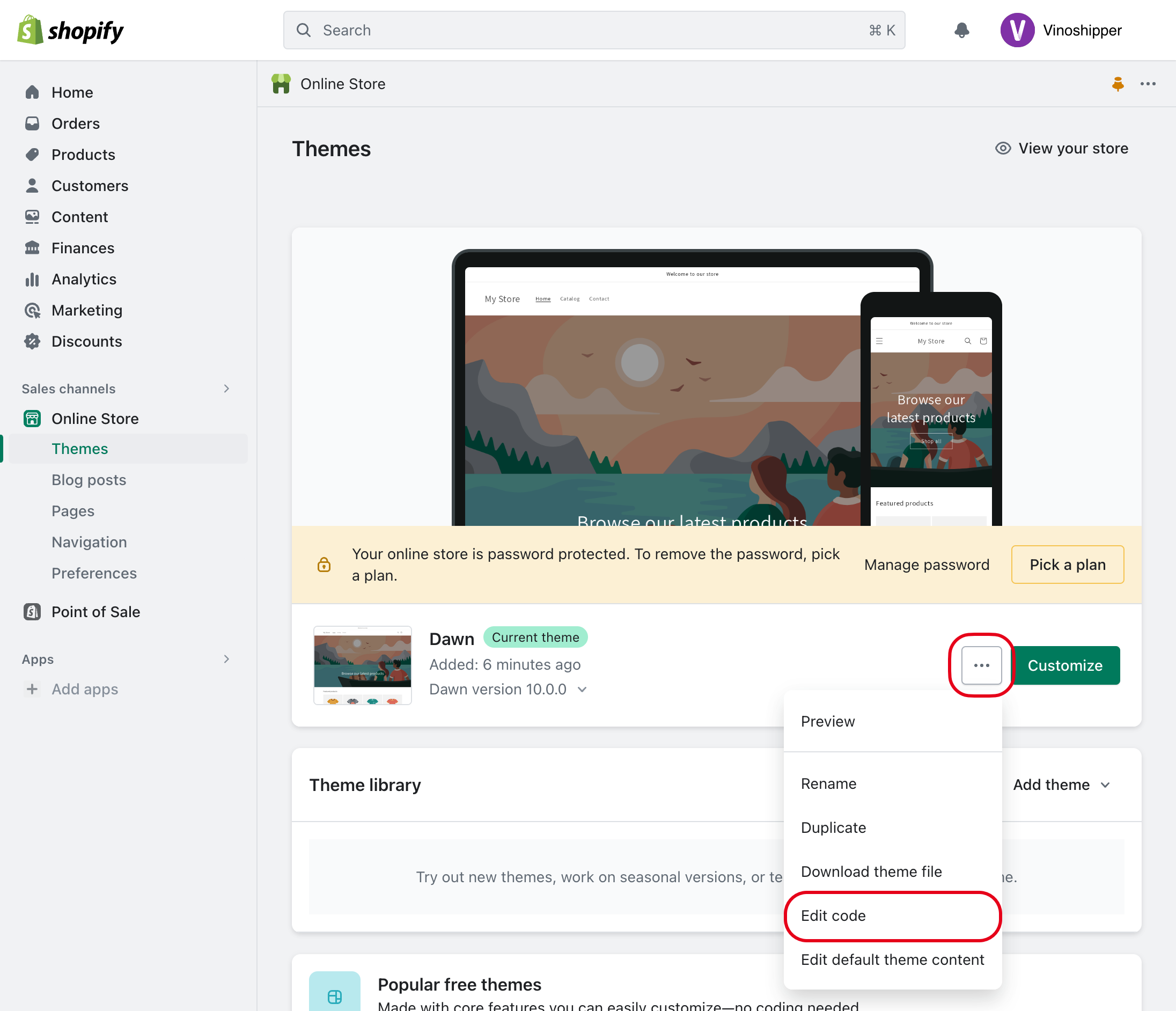This screenshot has height=1011, width=1176.
Task: Select Edit code from the menu
Action: coord(833,915)
